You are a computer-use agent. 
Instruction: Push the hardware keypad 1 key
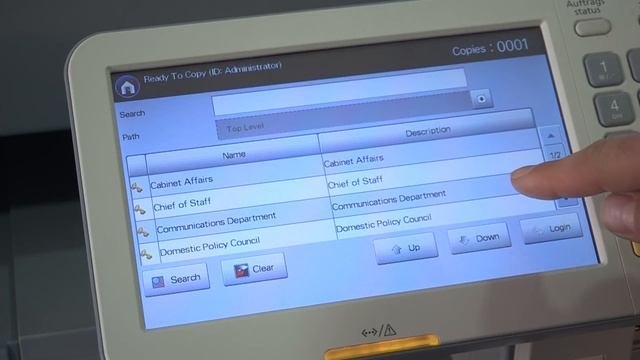click(x=604, y=69)
